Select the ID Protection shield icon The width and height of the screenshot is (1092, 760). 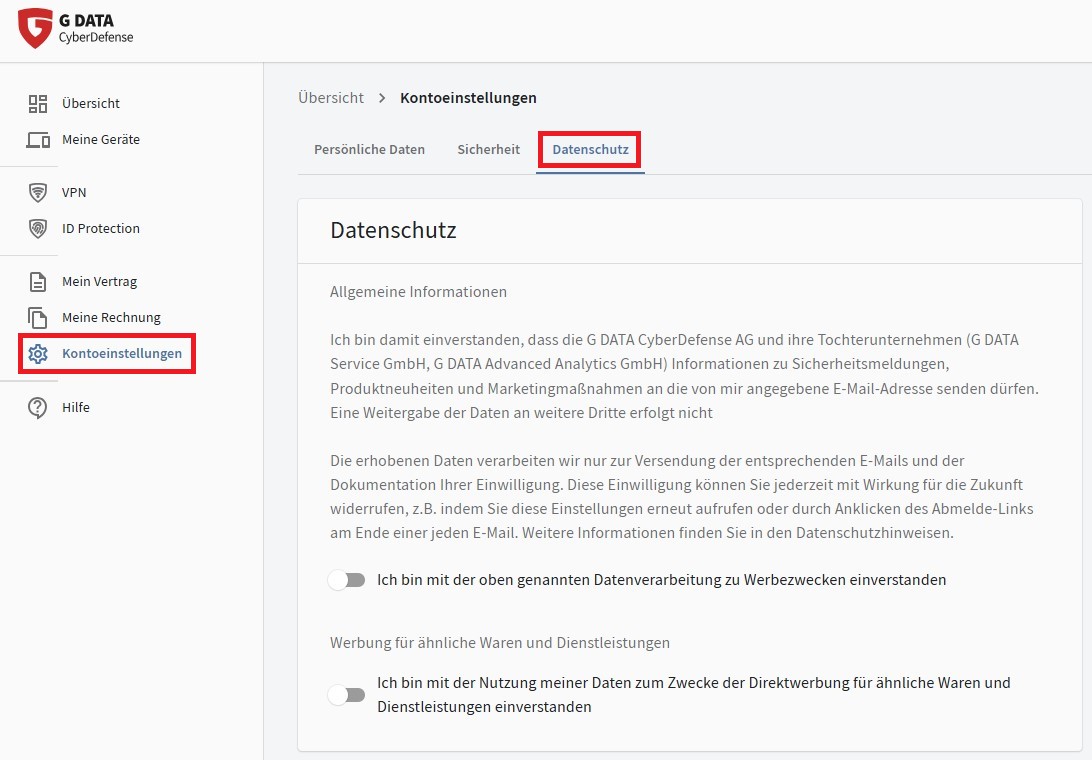tap(38, 228)
